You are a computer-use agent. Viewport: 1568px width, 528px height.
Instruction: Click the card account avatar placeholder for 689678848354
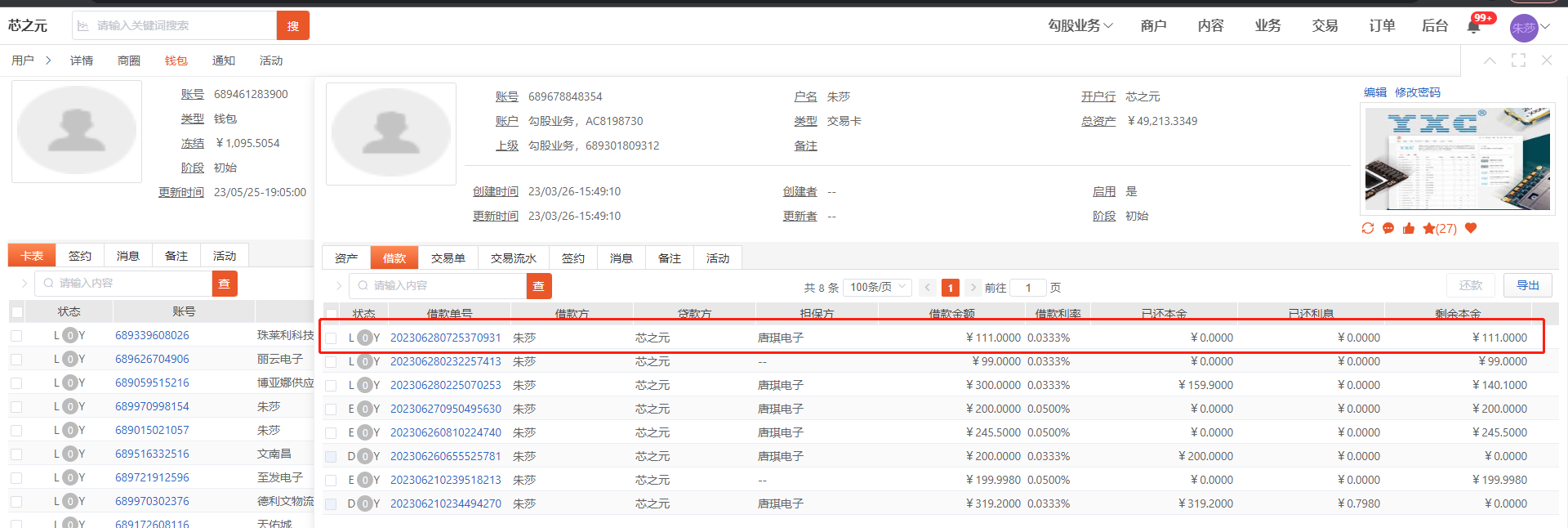click(x=391, y=134)
